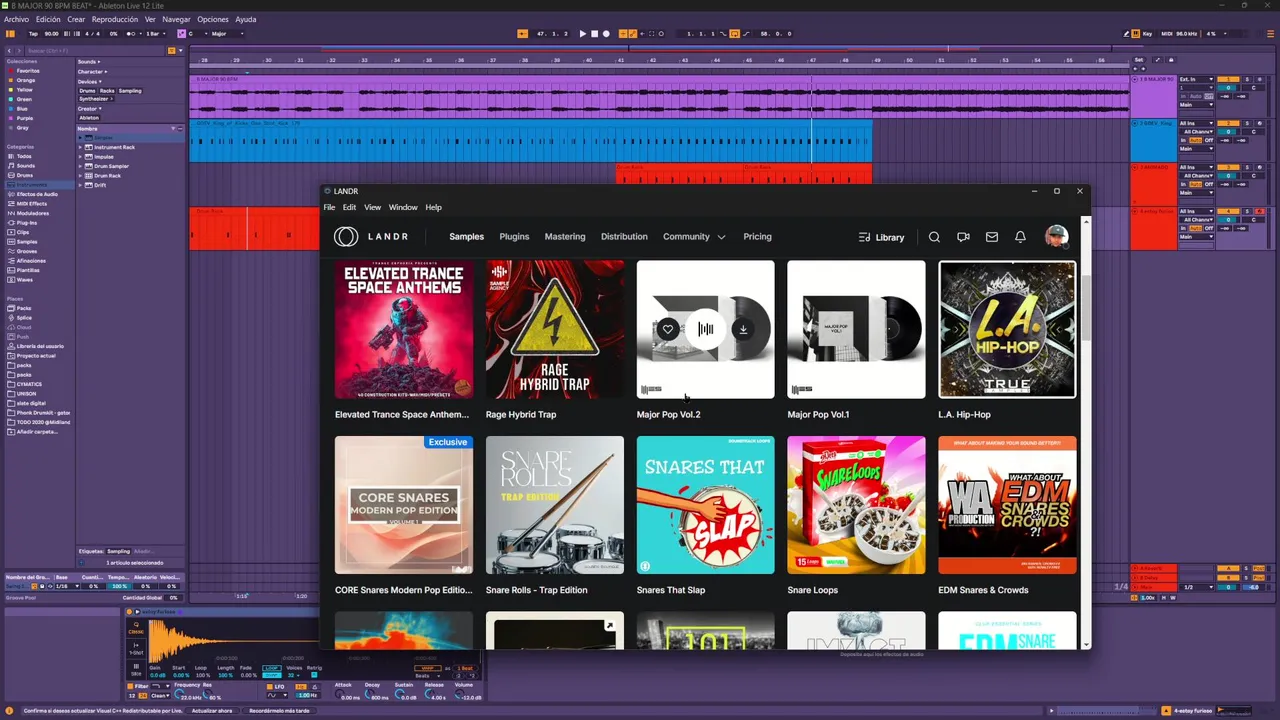
Task: Open the L.A. Hip-Hop pack cover
Action: pyautogui.click(x=1007, y=329)
